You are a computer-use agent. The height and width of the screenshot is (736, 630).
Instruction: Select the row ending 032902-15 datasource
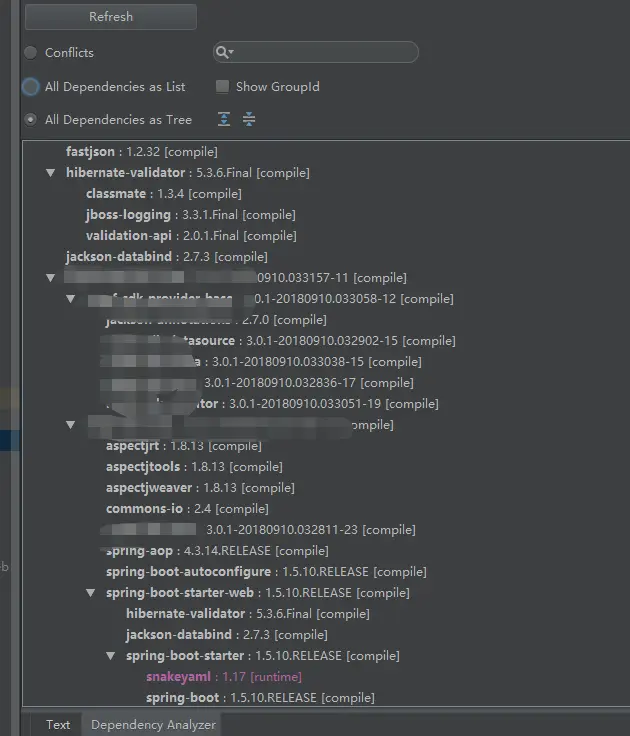[278, 341]
